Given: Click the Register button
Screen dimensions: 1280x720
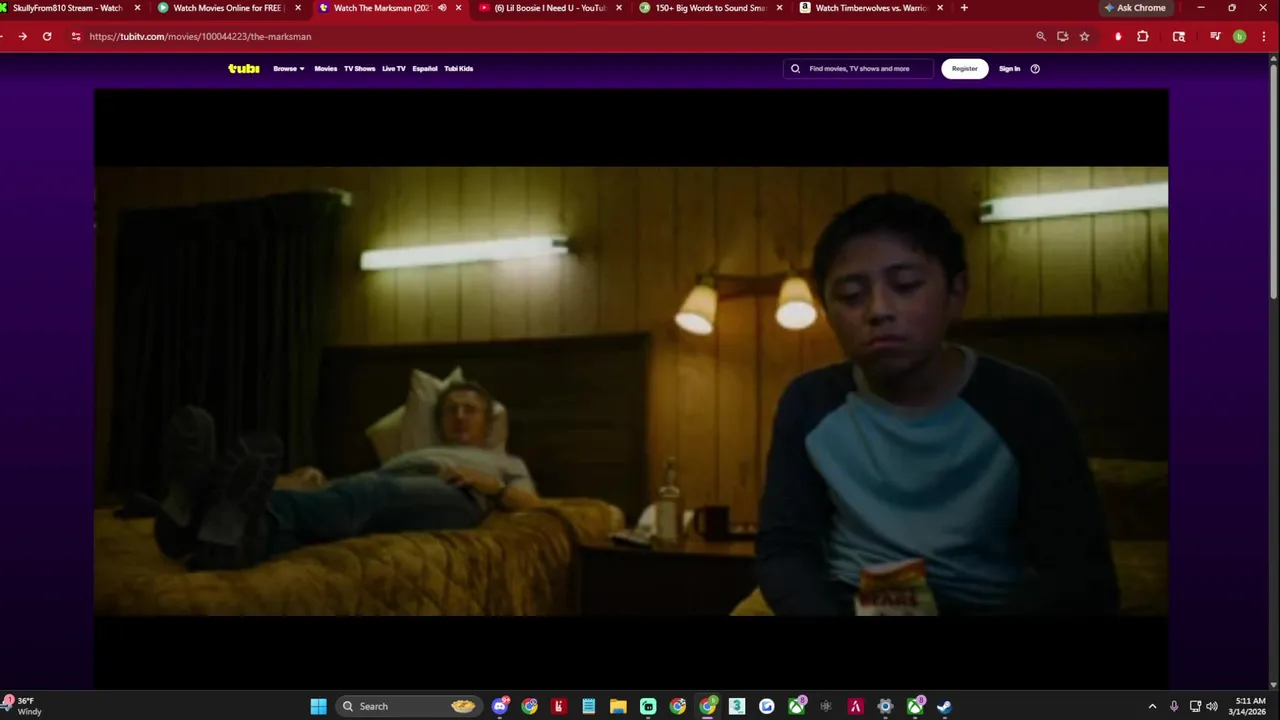Looking at the screenshot, I should point(965,69).
